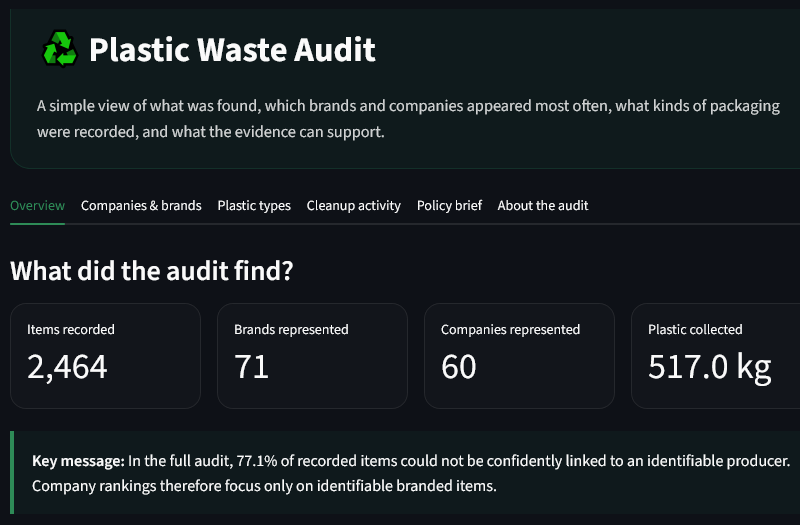Go to the Cleanup activity tab
800x525 pixels.
coord(354,206)
